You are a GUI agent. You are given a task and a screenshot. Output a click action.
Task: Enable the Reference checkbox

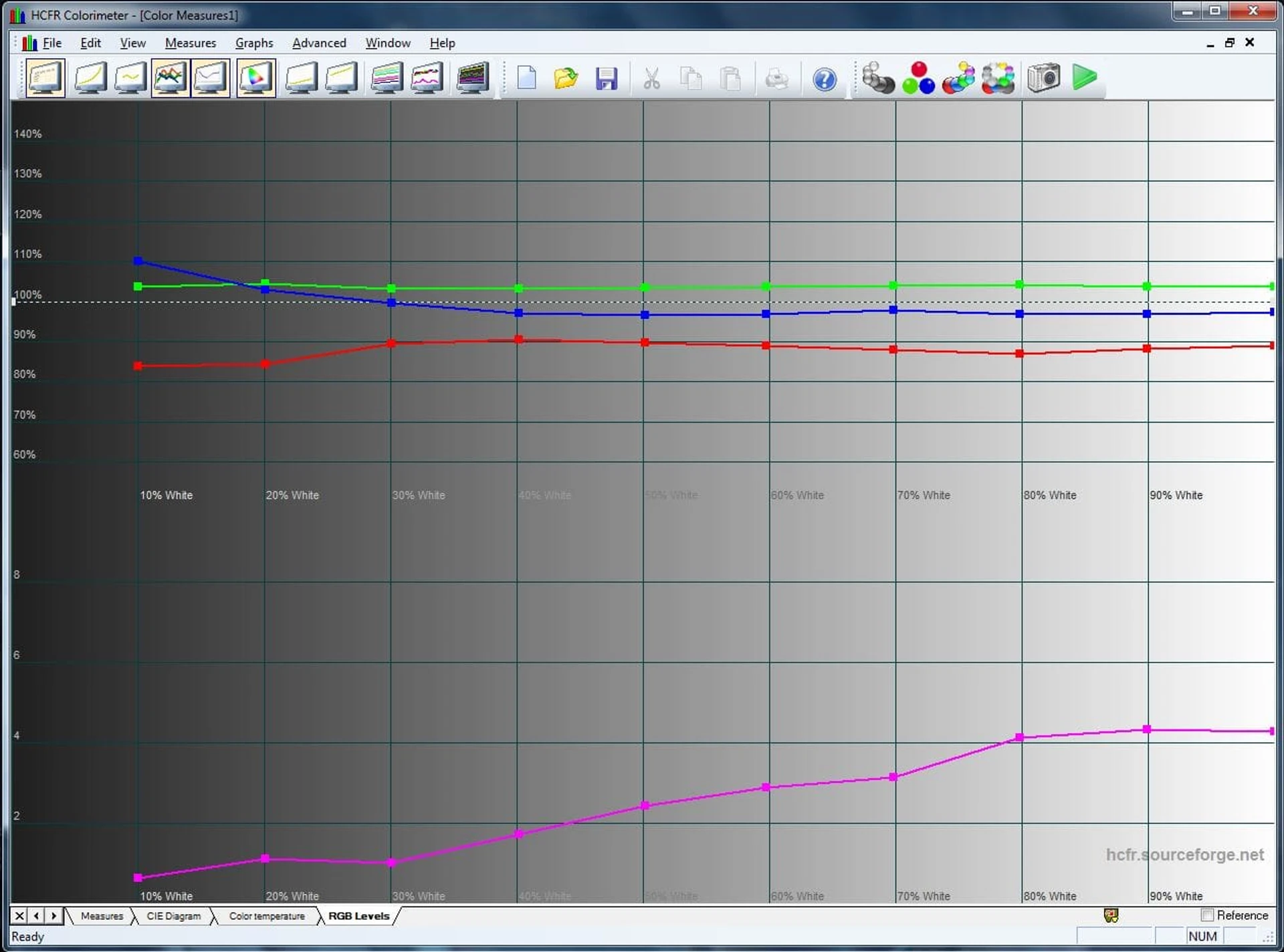coord(1207,915)
